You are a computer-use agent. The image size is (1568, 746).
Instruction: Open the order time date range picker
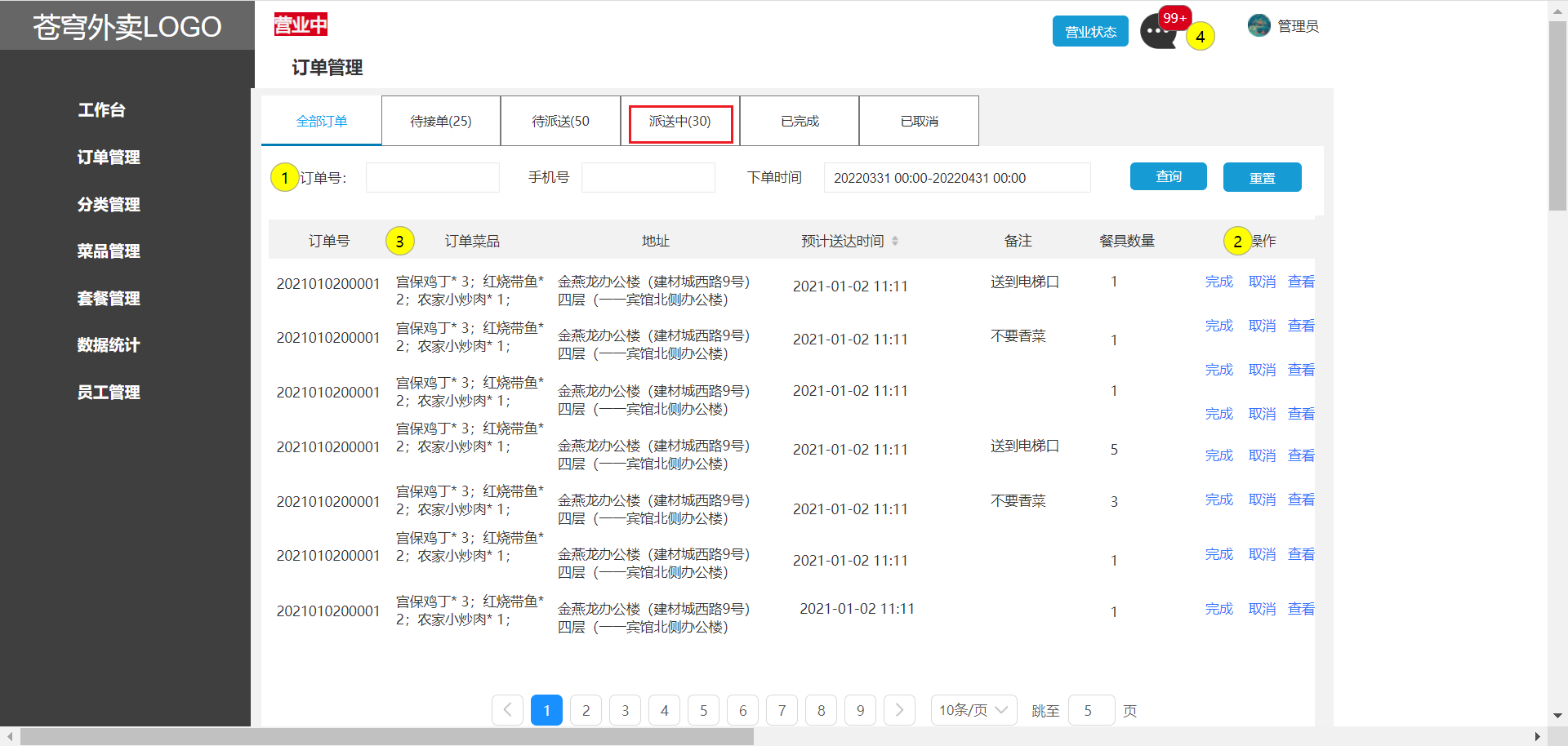click(x=956, y=178)
